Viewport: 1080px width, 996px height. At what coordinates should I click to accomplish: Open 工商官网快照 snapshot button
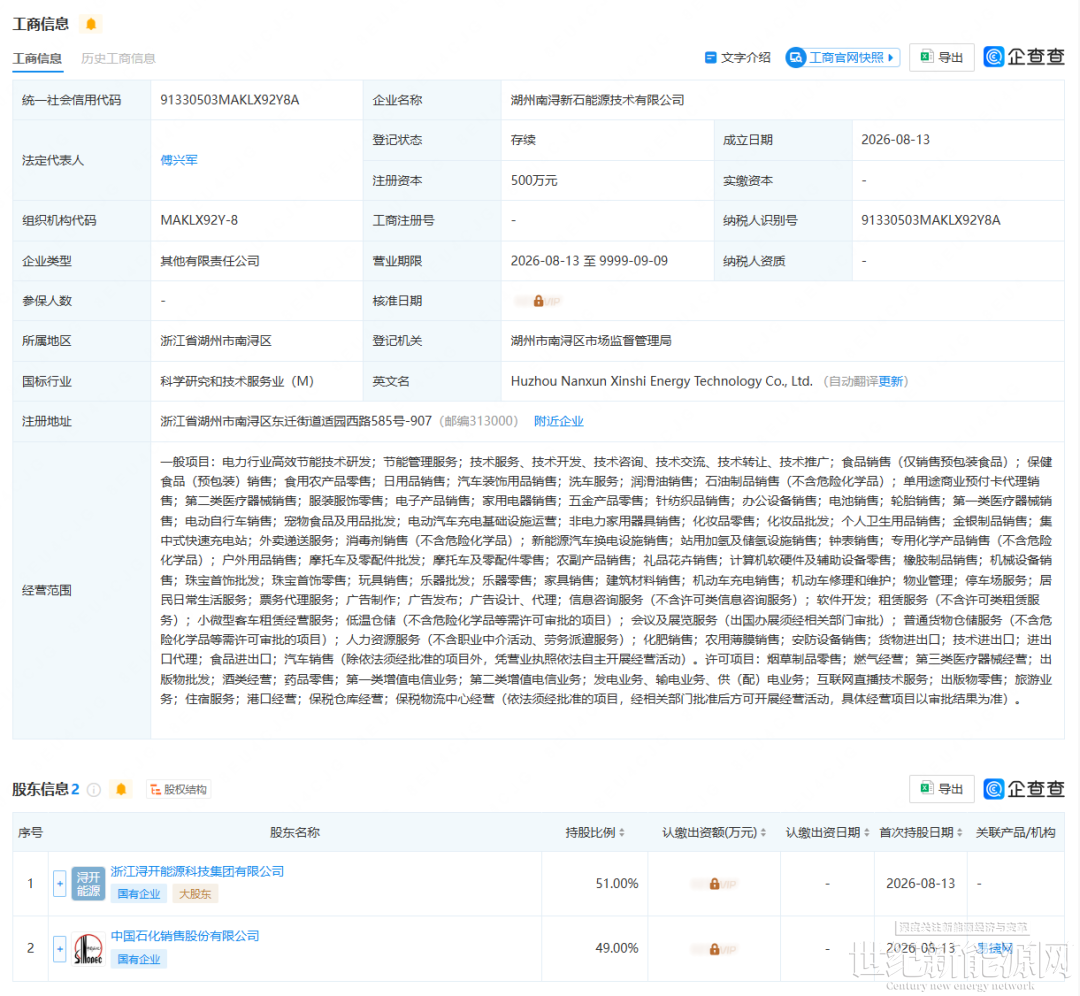coord(842,58)
